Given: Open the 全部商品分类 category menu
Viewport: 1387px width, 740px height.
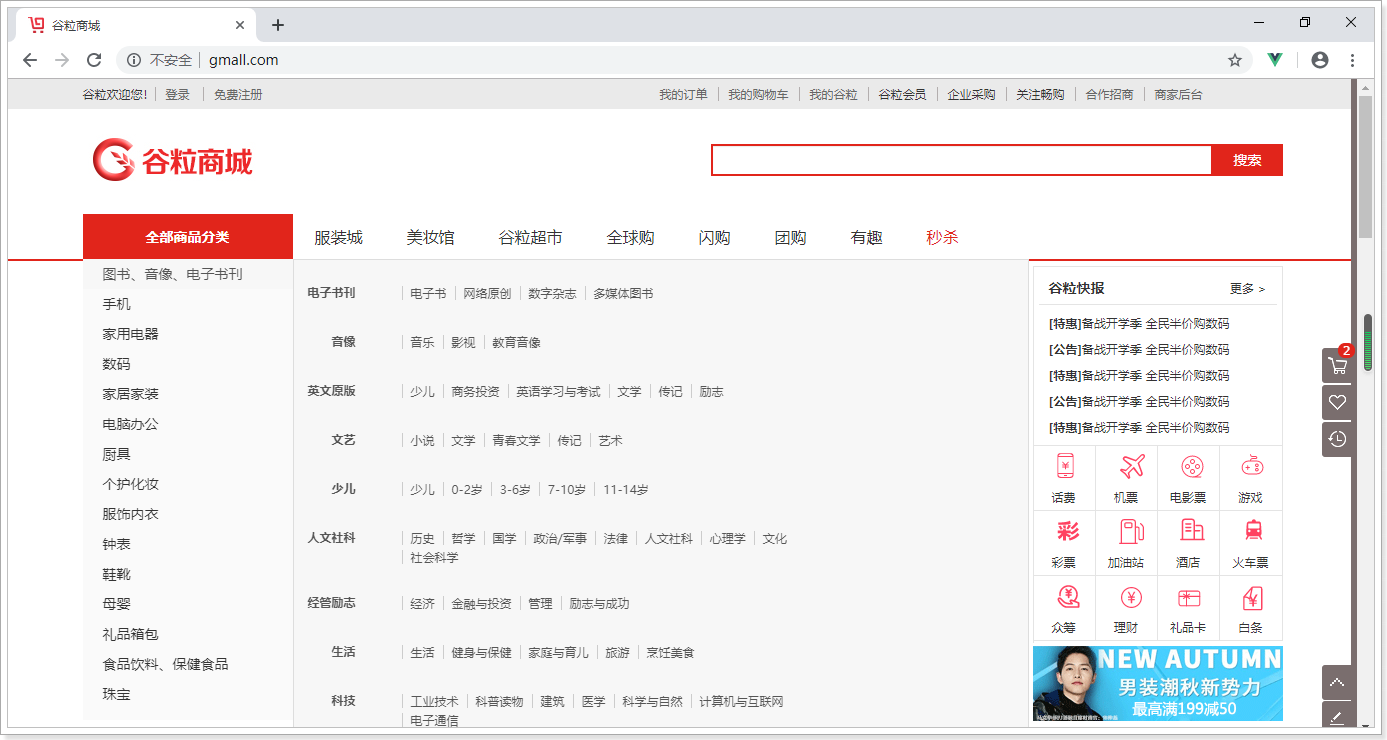Looking at the screenshot, I should click(188, 237).
